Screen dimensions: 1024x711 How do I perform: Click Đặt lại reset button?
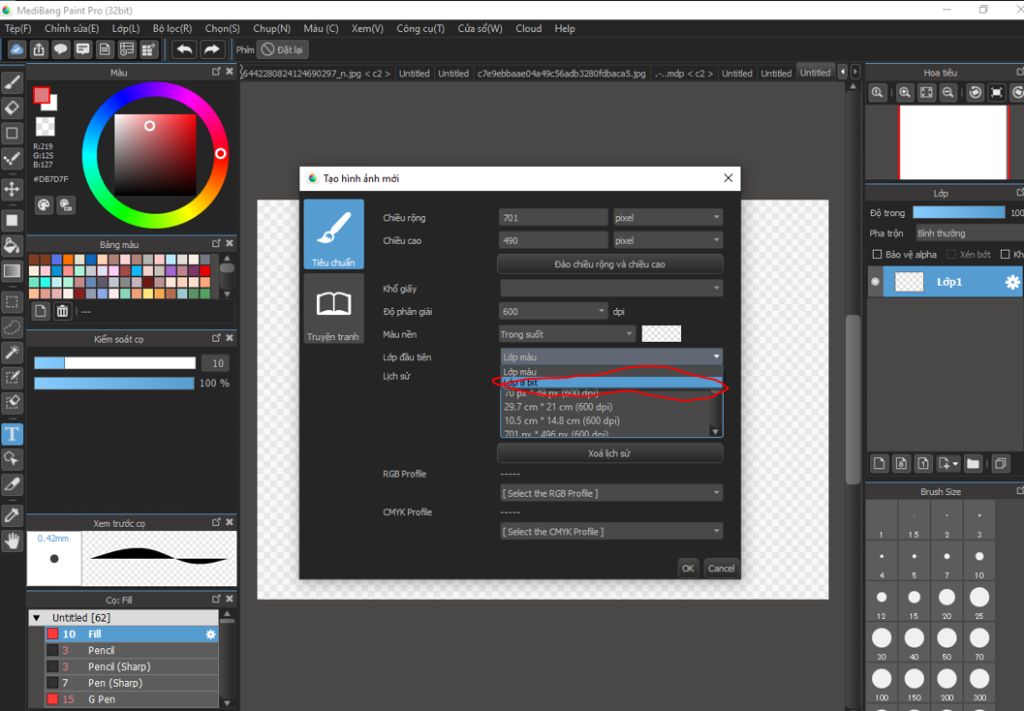coord(283,50)
